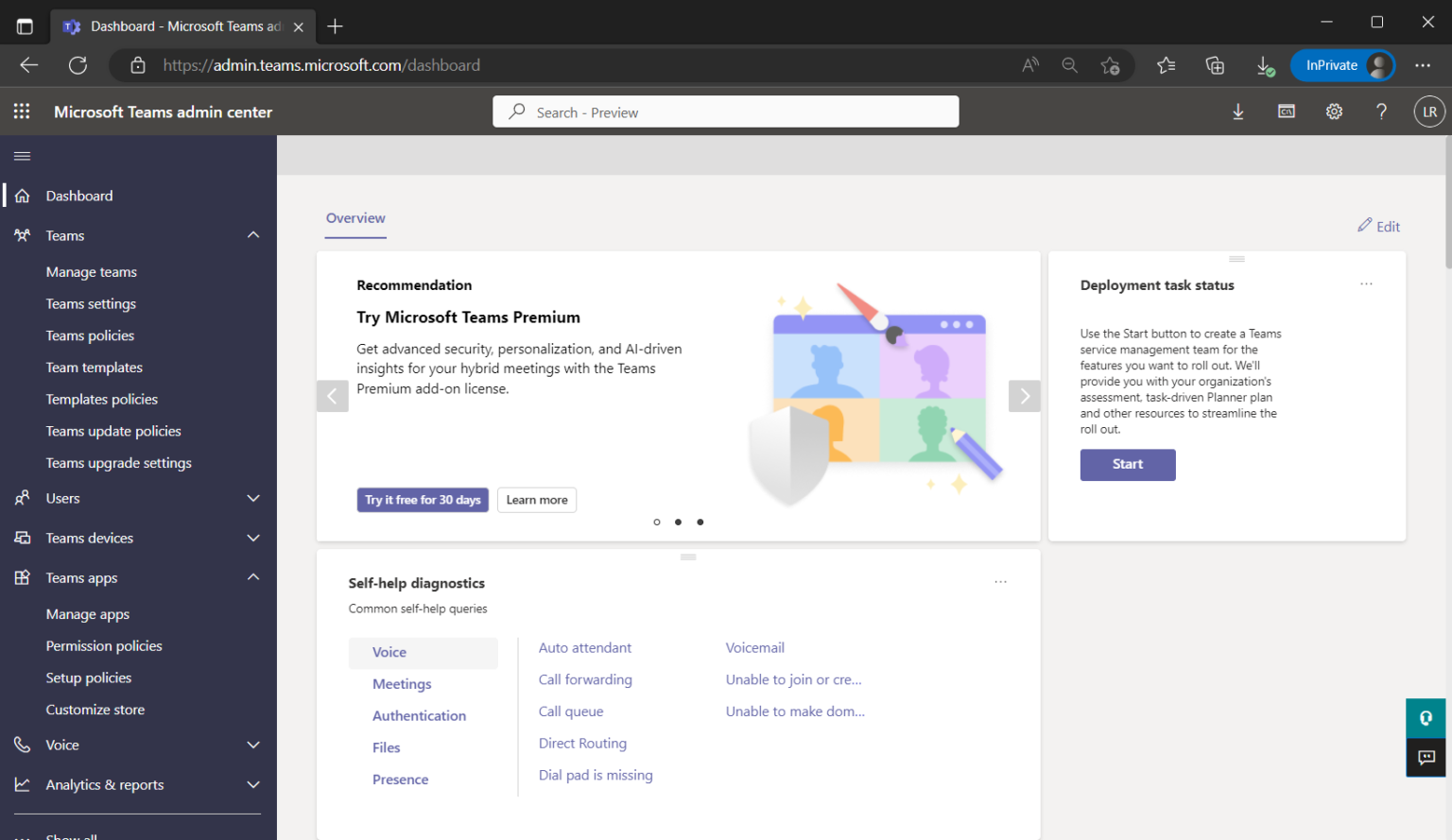This screenshot has height=840, width=1452.
Task: Open the Teams devices icon in sidebar
Action: tap(23, 538)
